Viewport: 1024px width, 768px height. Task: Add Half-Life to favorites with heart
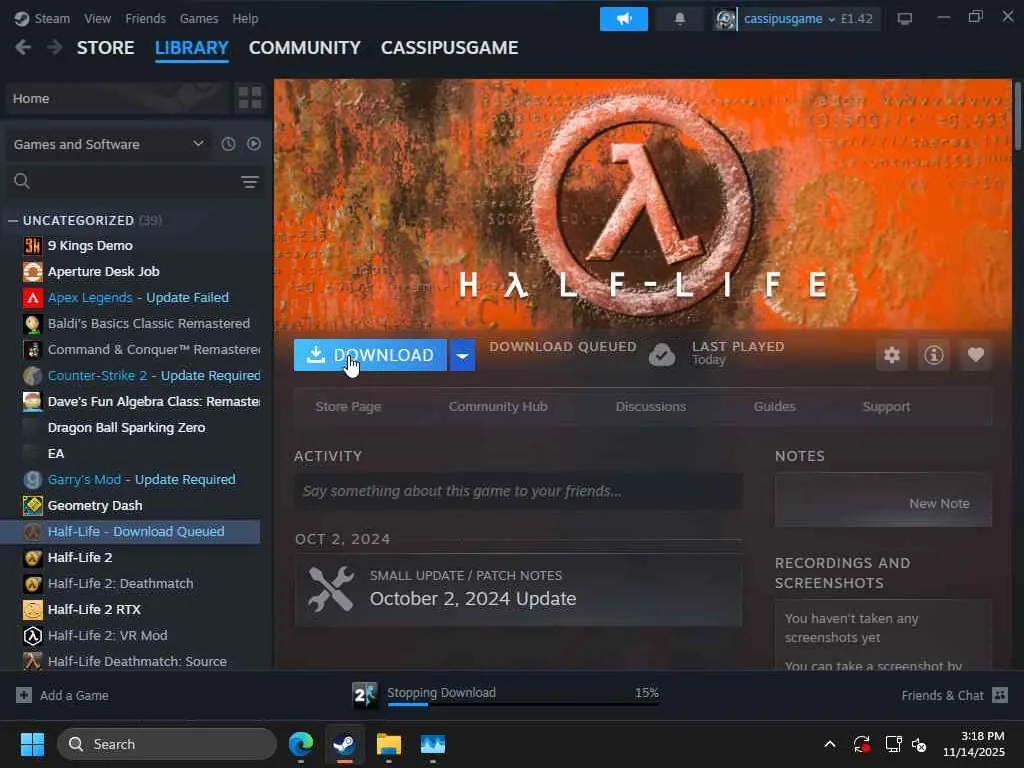click(x=976, y=355)
